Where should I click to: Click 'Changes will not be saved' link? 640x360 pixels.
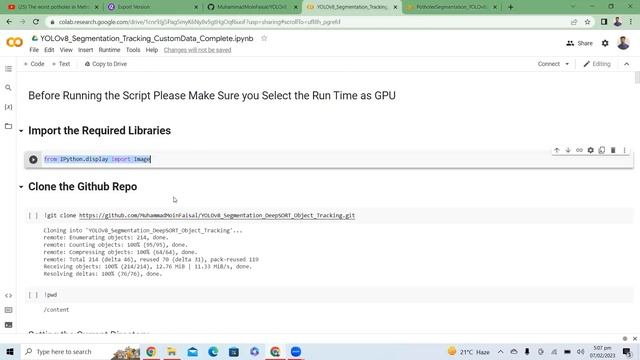coord(198,50)
